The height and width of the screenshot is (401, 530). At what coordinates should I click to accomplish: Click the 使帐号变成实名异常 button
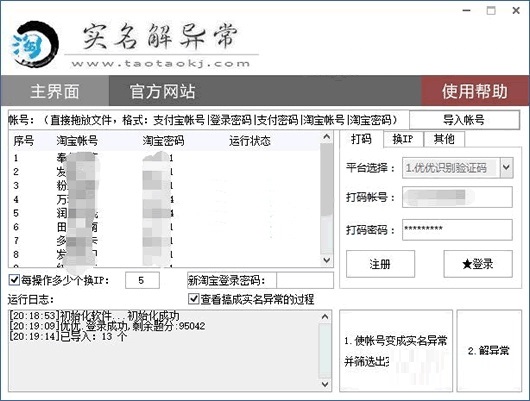[396, 351]
